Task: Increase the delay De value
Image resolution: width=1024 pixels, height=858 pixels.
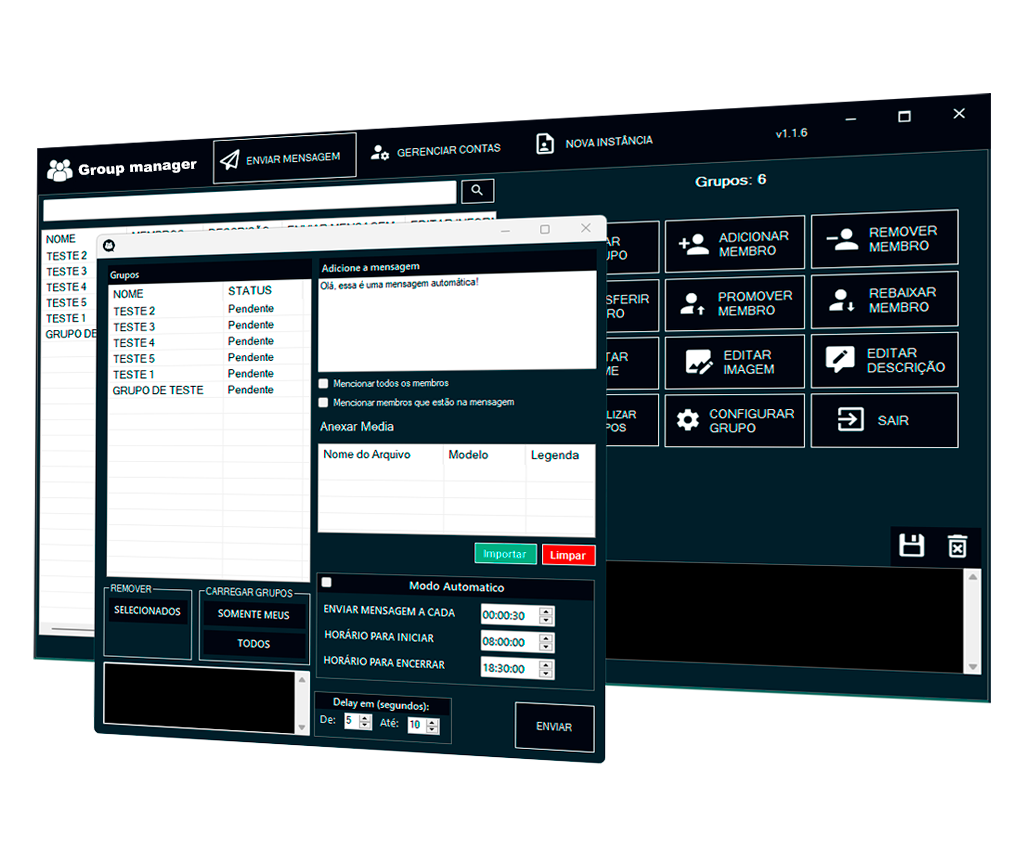Action: 366,718
